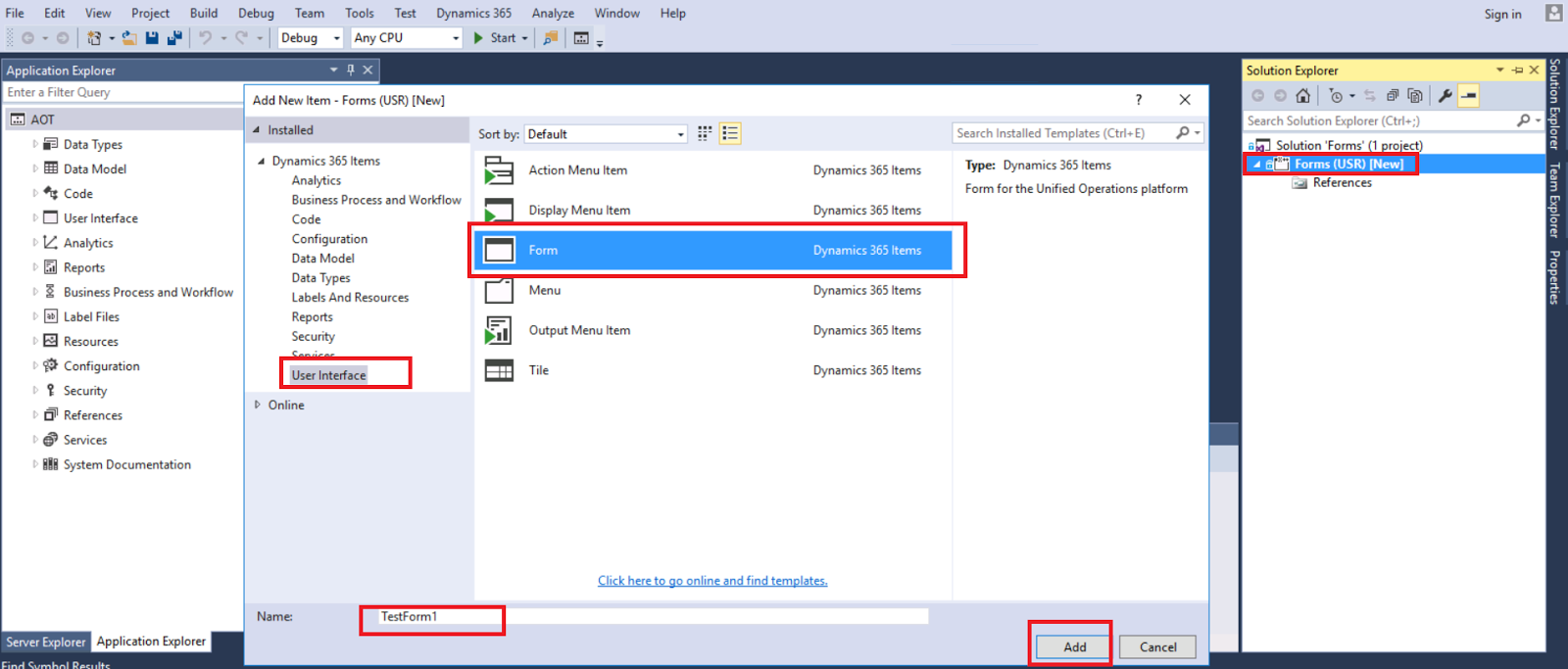The image size is (1568, 669).
Task: Select the Menu template
Action: (x=713, y=291)
